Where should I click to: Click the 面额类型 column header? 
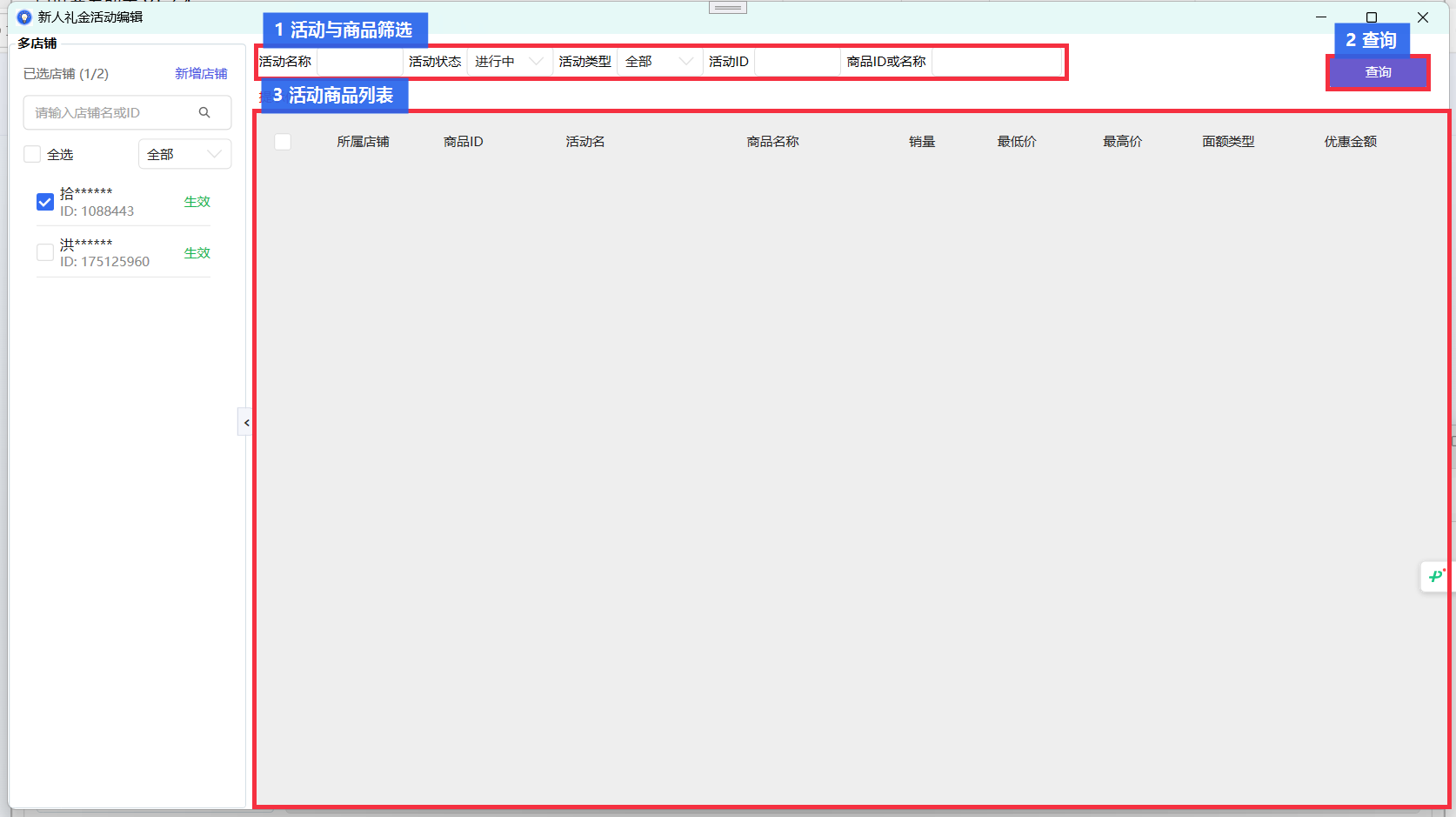tap(1228, 142)
